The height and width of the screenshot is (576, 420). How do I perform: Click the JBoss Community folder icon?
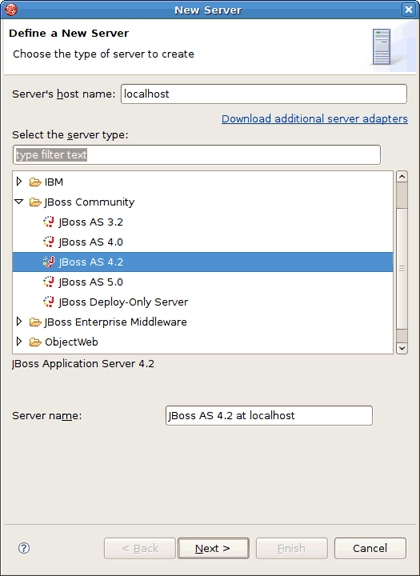[35, 202]
